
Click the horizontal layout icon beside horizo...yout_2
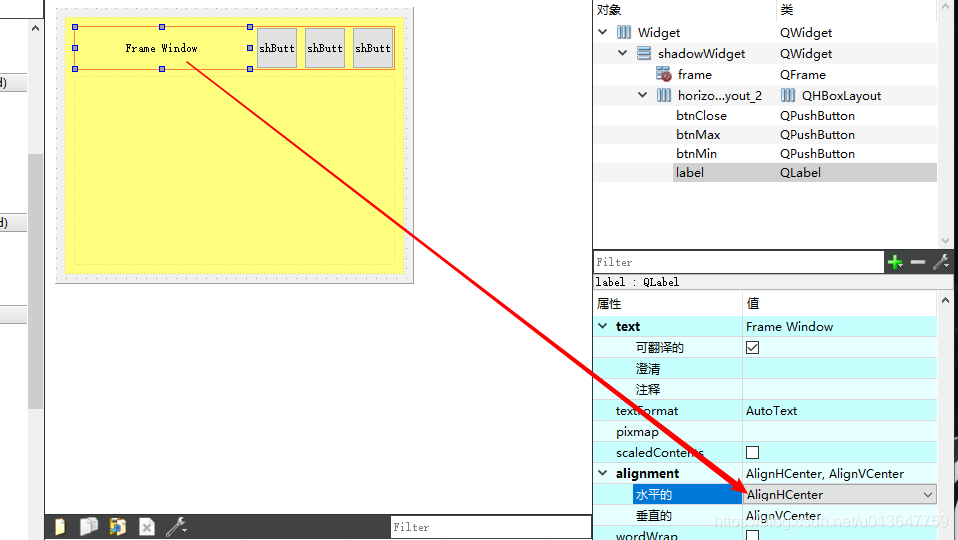coord(664,95)
